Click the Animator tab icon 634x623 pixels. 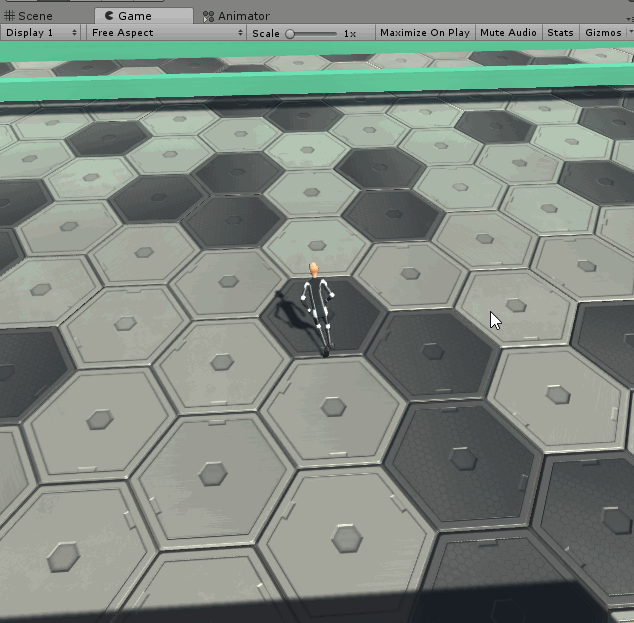[x=208, y=17]
